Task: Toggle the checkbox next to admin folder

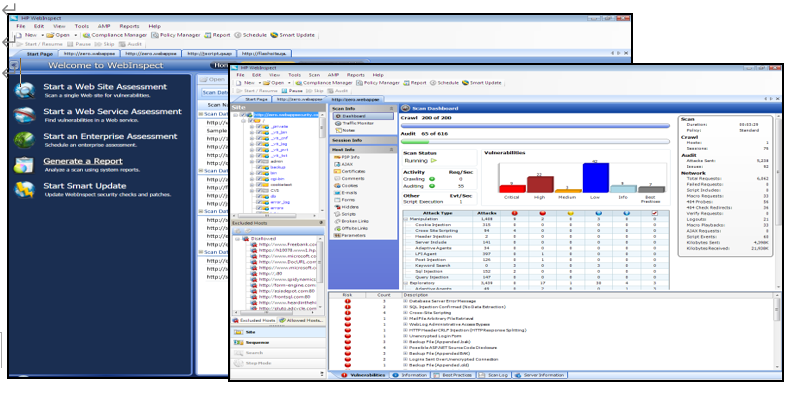Action: pos(260,161)
